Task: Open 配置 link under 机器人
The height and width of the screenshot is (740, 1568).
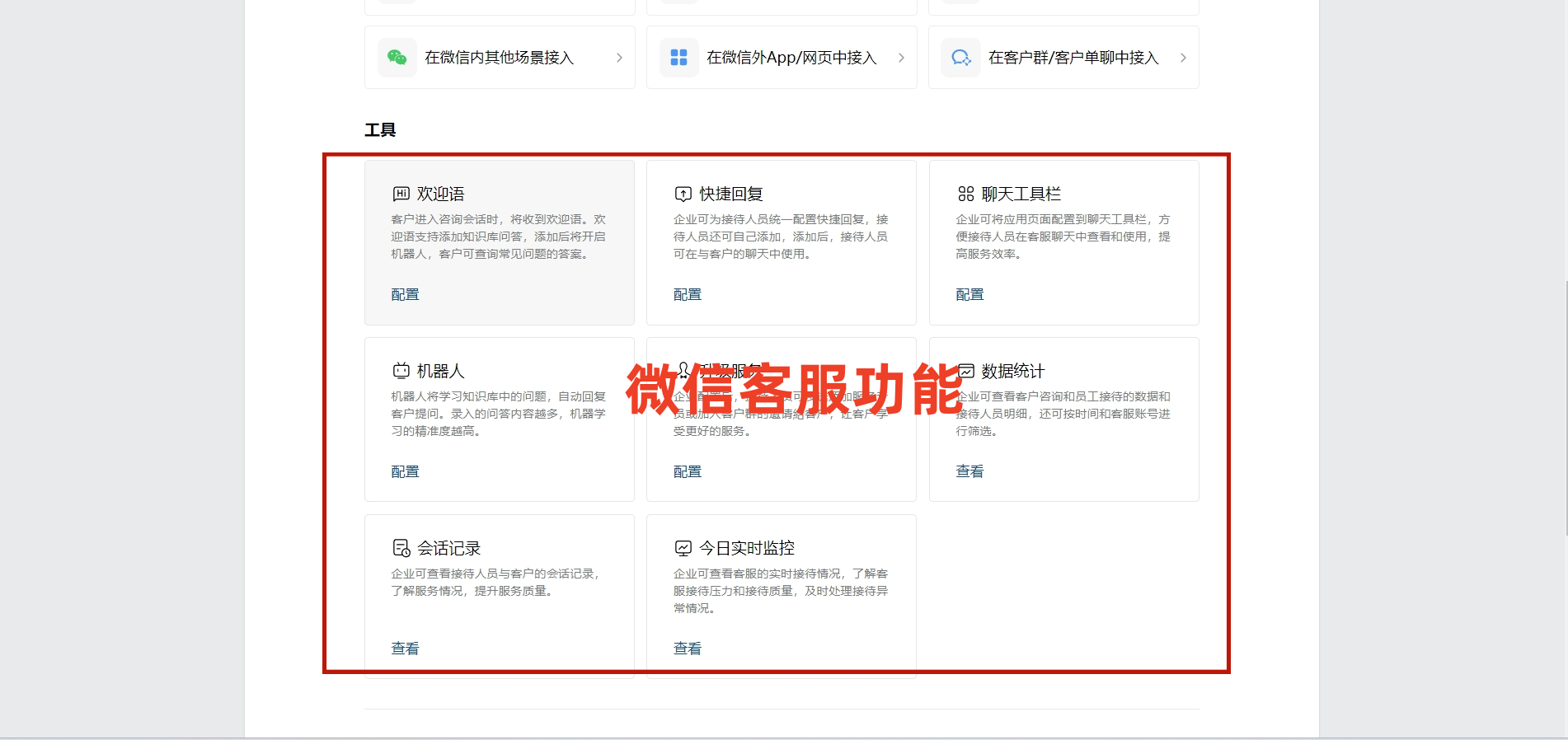Action: [405, 471]
